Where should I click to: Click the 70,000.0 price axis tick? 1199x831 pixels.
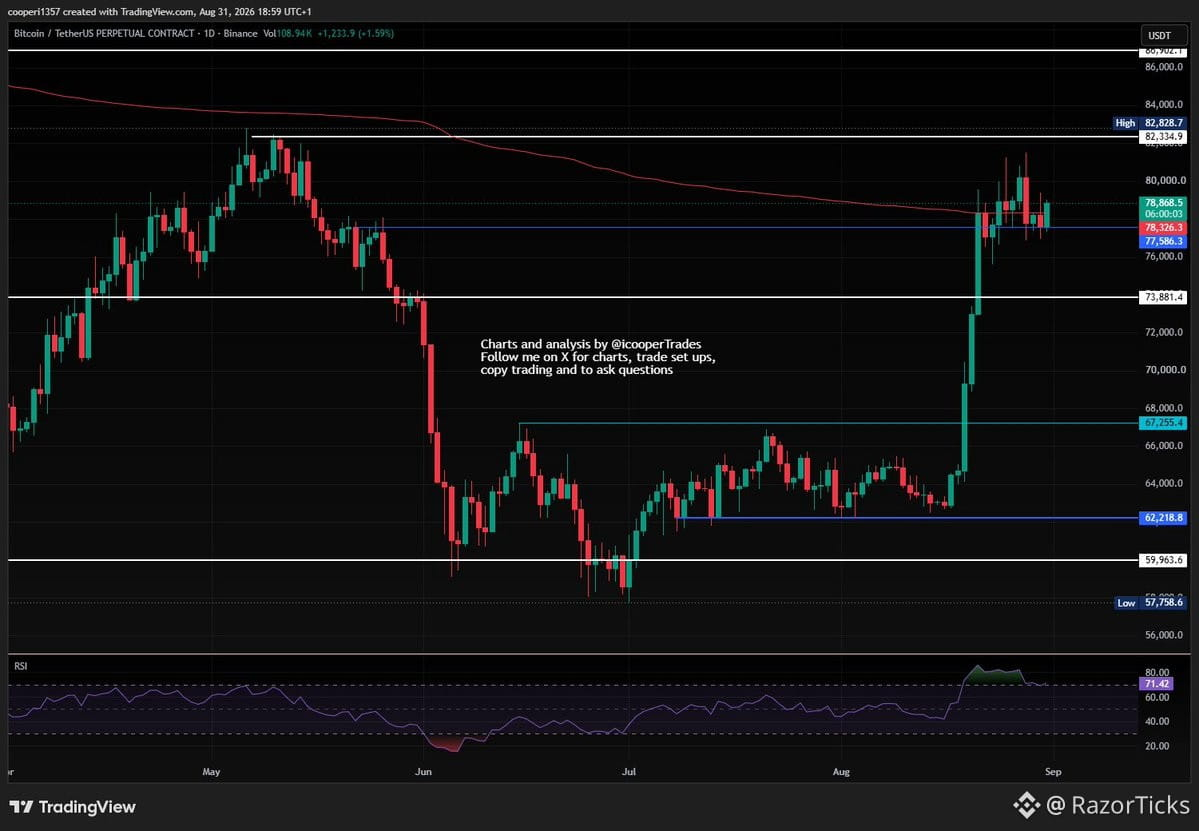[x=1164, y=370]
